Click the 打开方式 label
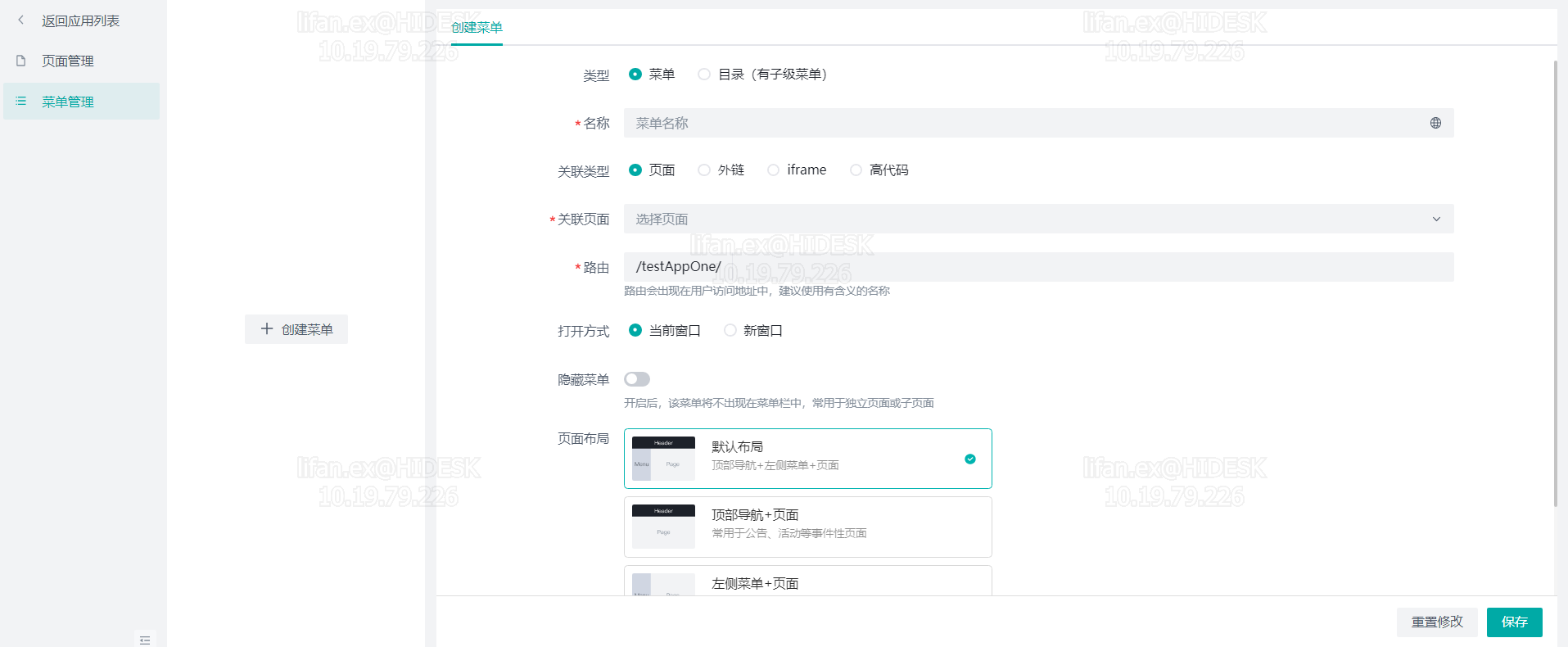 tap(583, 331)
